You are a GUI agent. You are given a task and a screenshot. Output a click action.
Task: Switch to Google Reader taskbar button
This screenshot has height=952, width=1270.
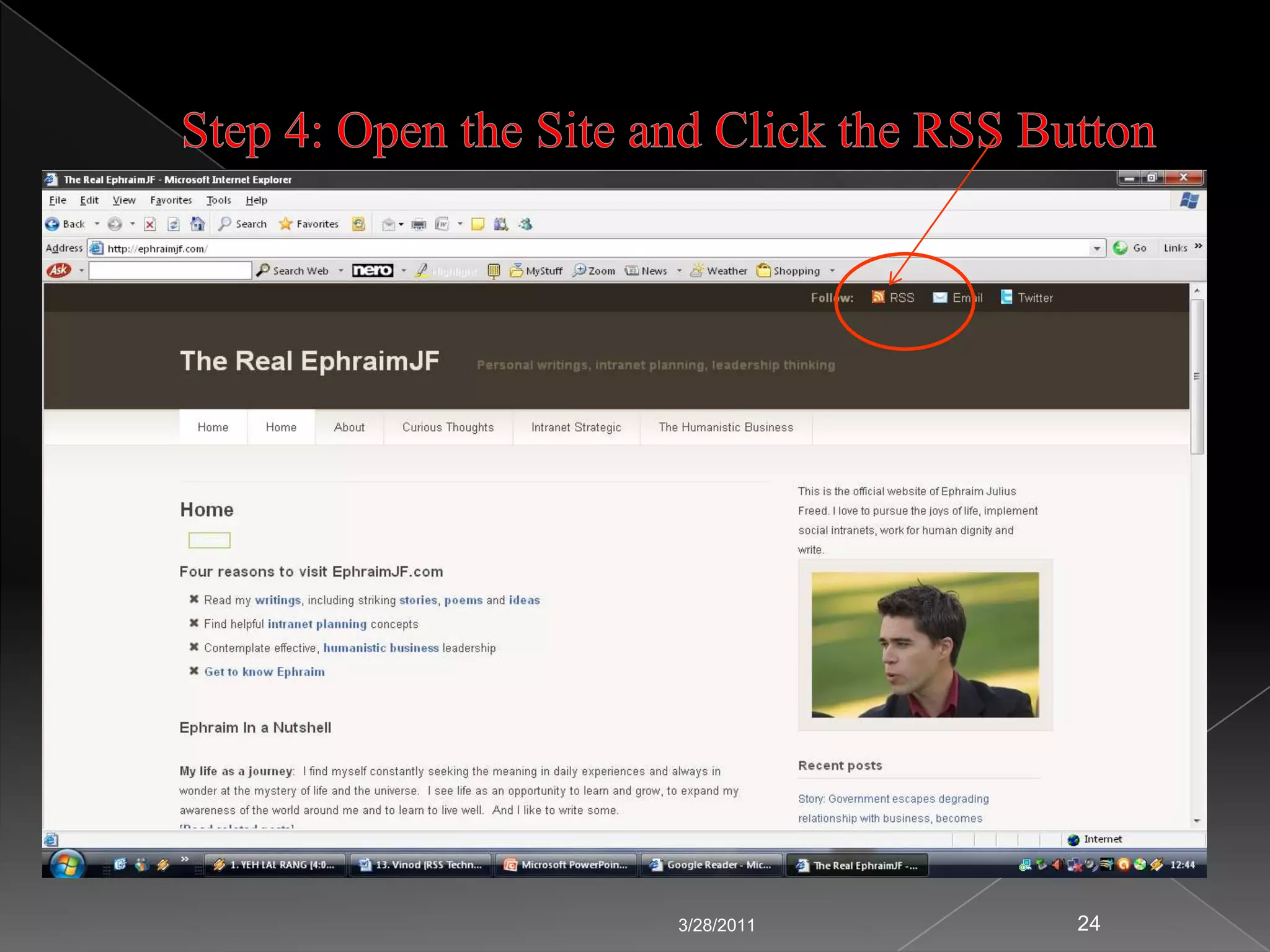coord(711,865)
